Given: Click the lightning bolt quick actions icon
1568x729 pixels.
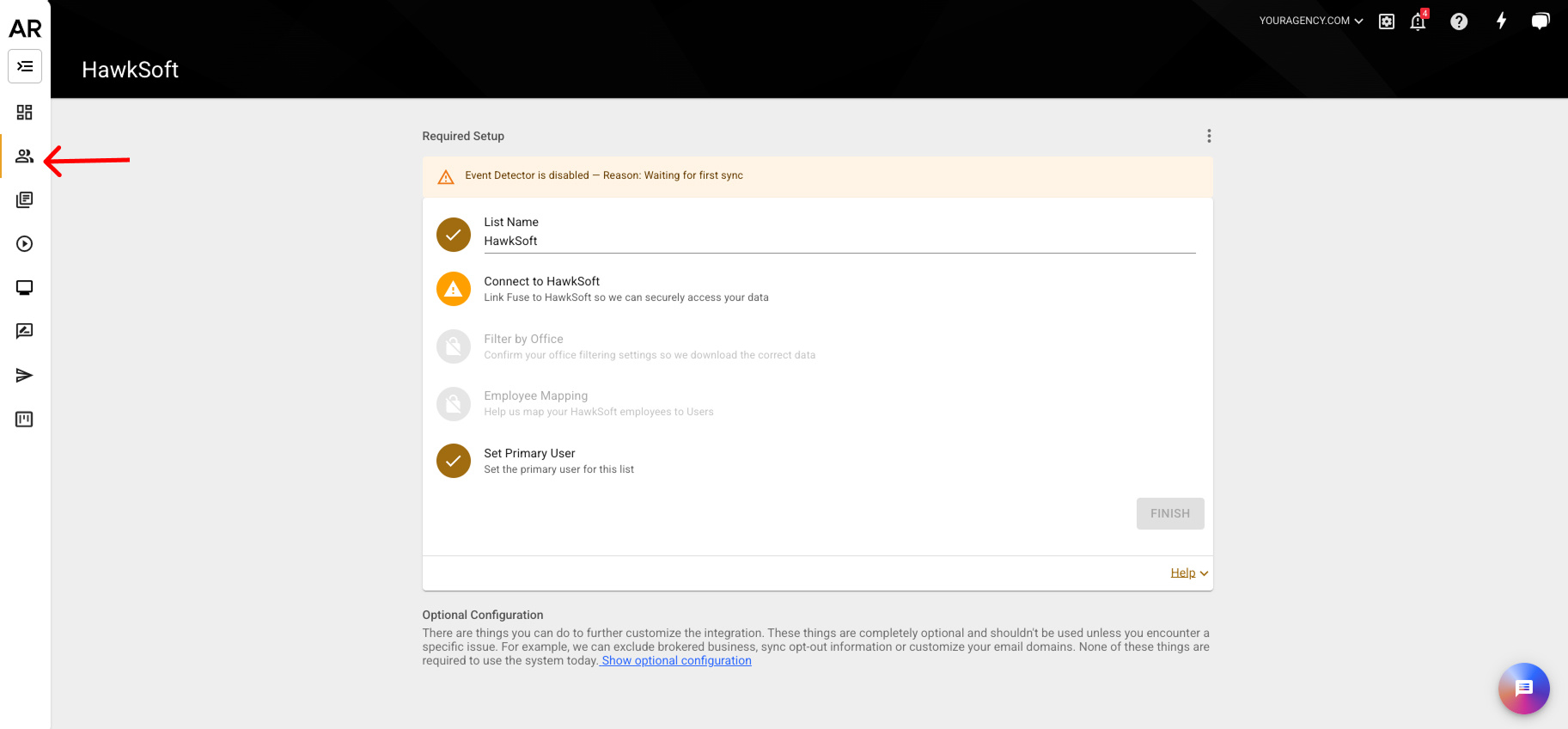Looking at the screenshot, I should (1501, 21).
